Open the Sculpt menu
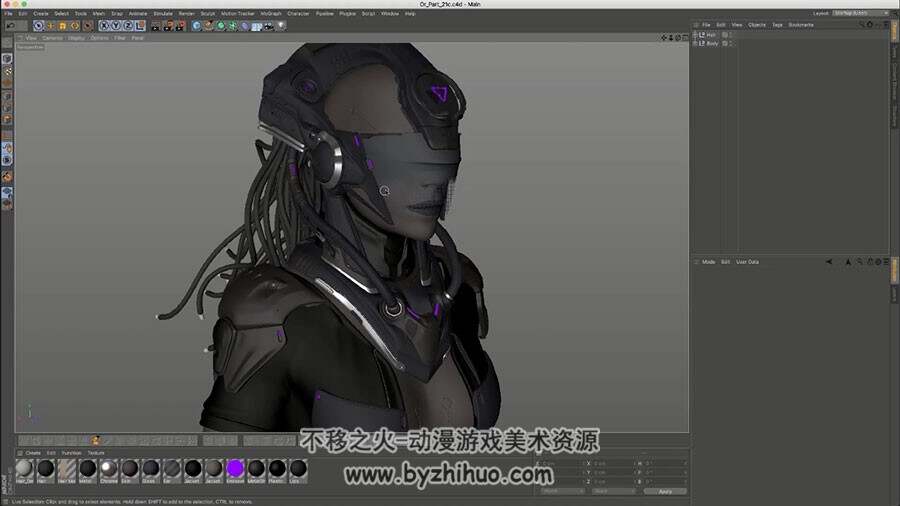The image size is (900, 506). (208, 13)
